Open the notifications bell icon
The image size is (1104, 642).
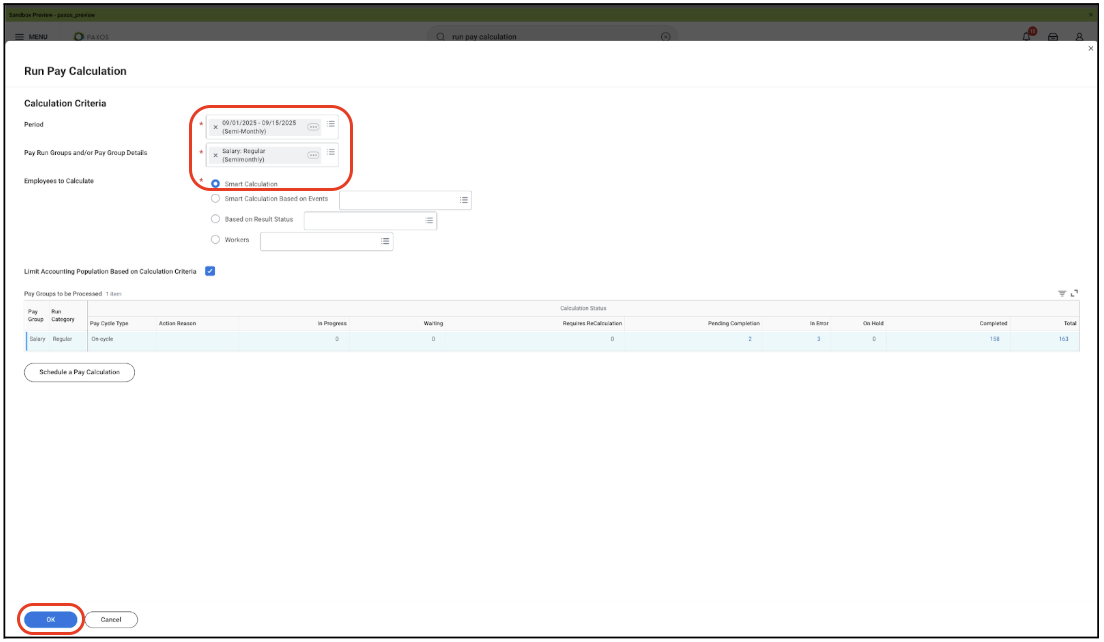click(1027, 37)
